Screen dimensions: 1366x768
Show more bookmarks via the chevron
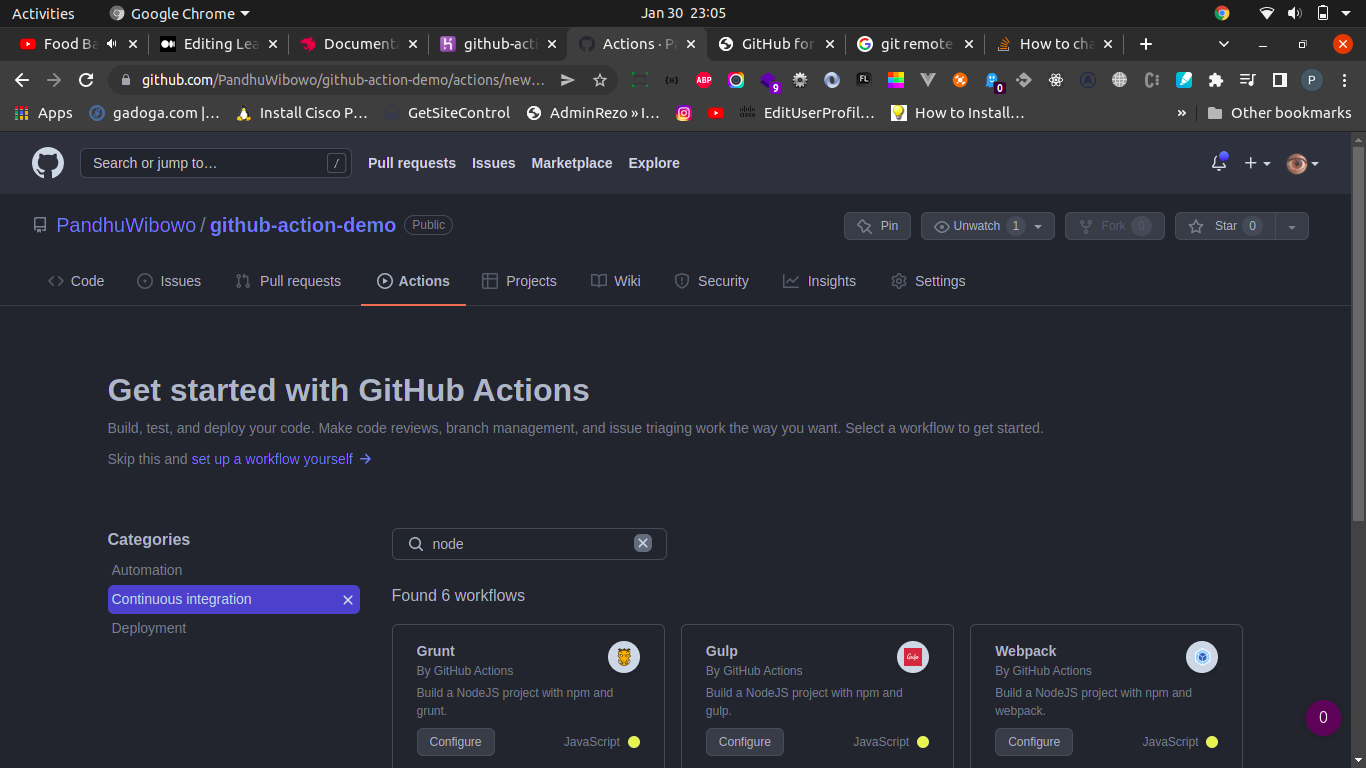1182,113
